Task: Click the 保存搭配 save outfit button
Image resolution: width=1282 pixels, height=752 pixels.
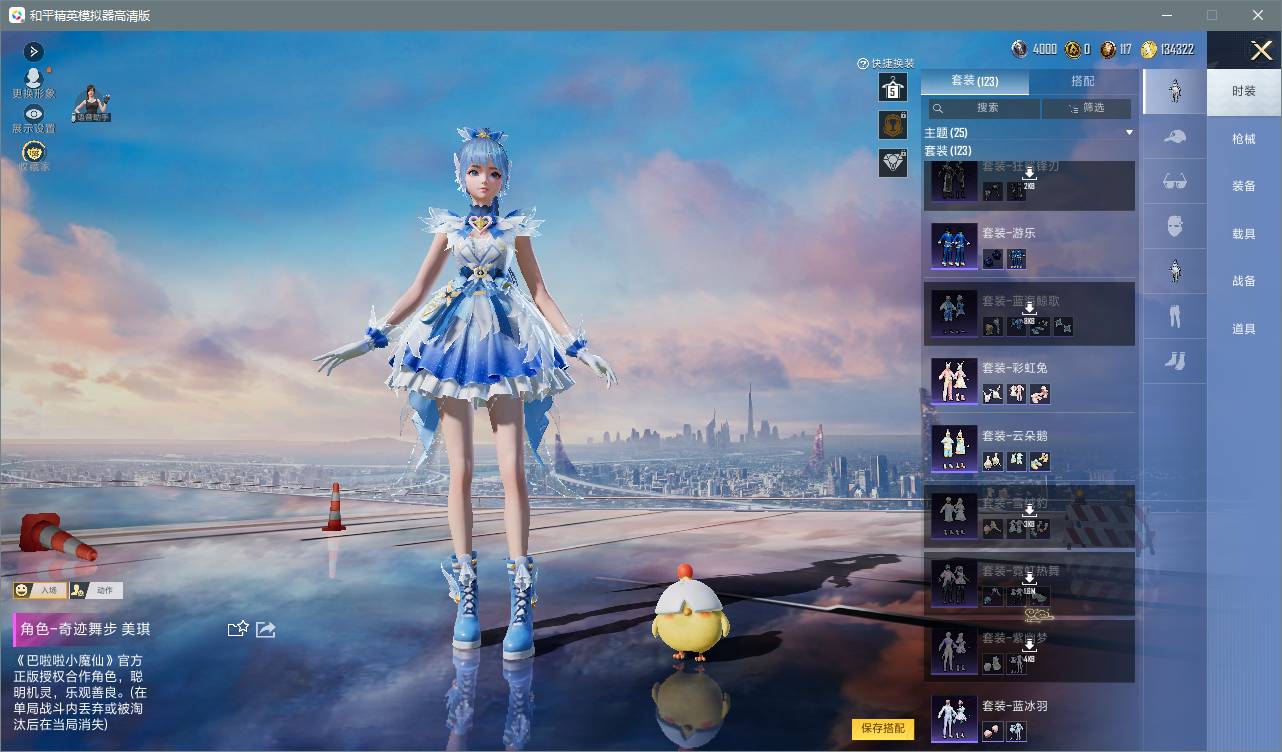Action: click(x=883, y=728)
